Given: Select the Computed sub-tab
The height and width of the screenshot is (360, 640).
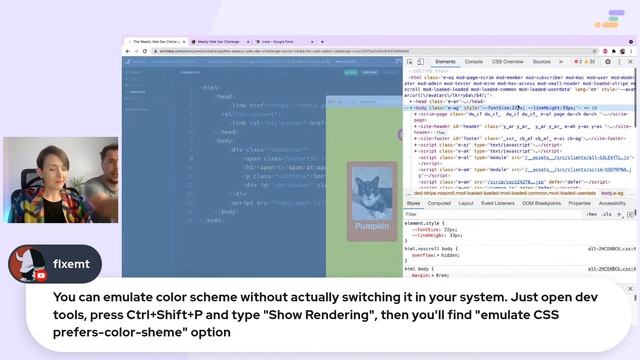Looking at the screenshot, I should coord(439,203).
